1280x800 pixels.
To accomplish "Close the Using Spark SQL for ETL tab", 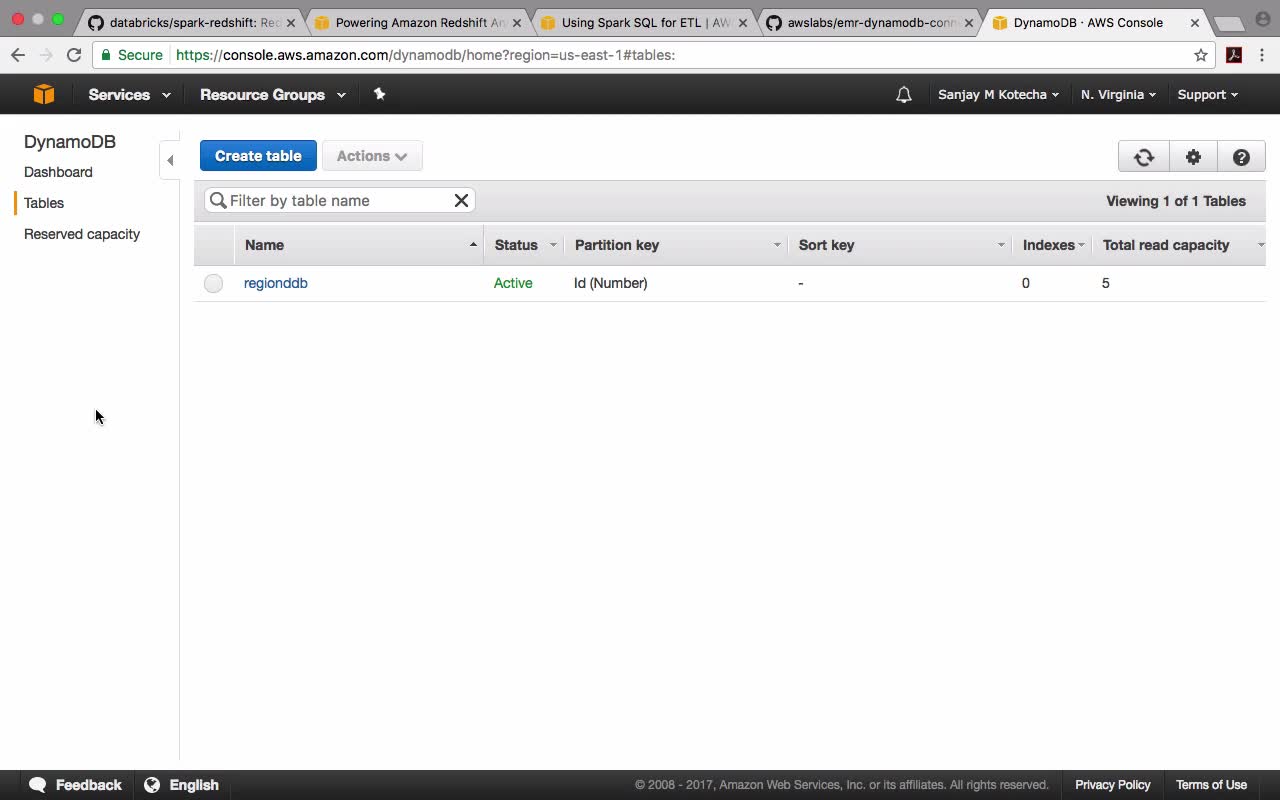I will (x=742, y=22).
